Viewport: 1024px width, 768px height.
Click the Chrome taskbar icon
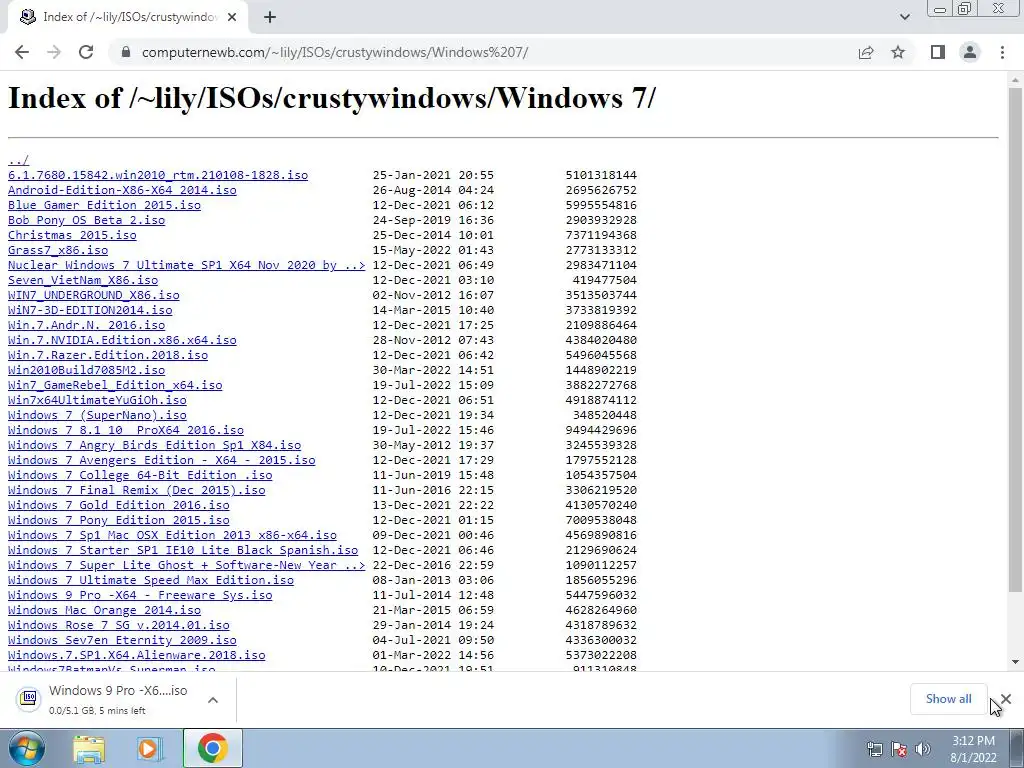[x=212, y=749]
